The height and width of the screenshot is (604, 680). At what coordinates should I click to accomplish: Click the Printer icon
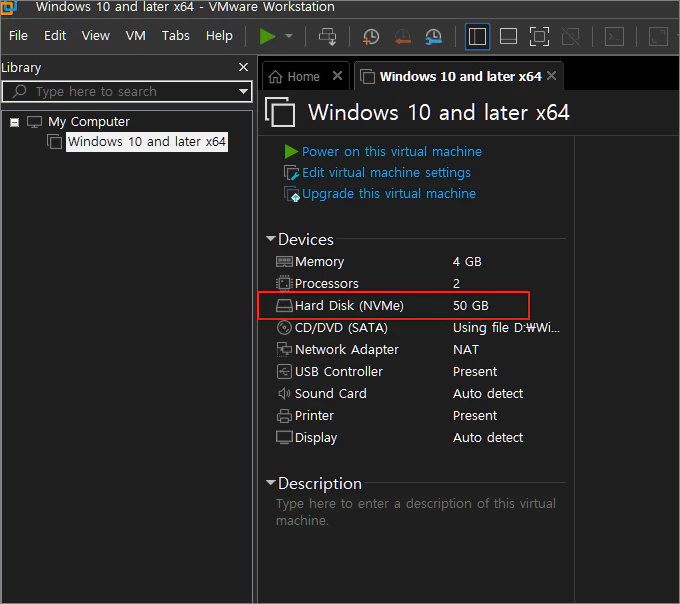[x=284, y=416]
